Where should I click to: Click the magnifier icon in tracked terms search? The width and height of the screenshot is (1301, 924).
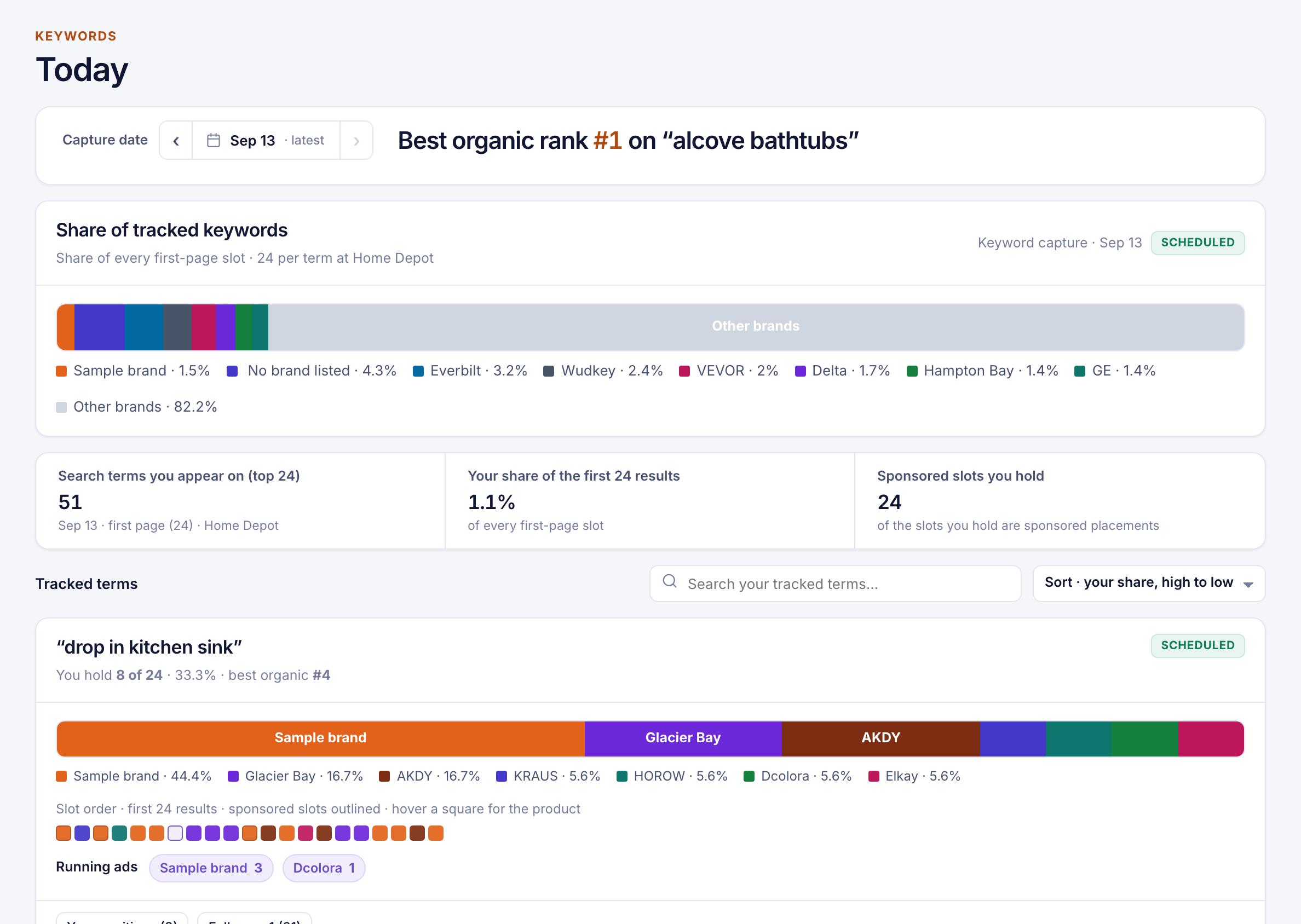click(670, 581)
